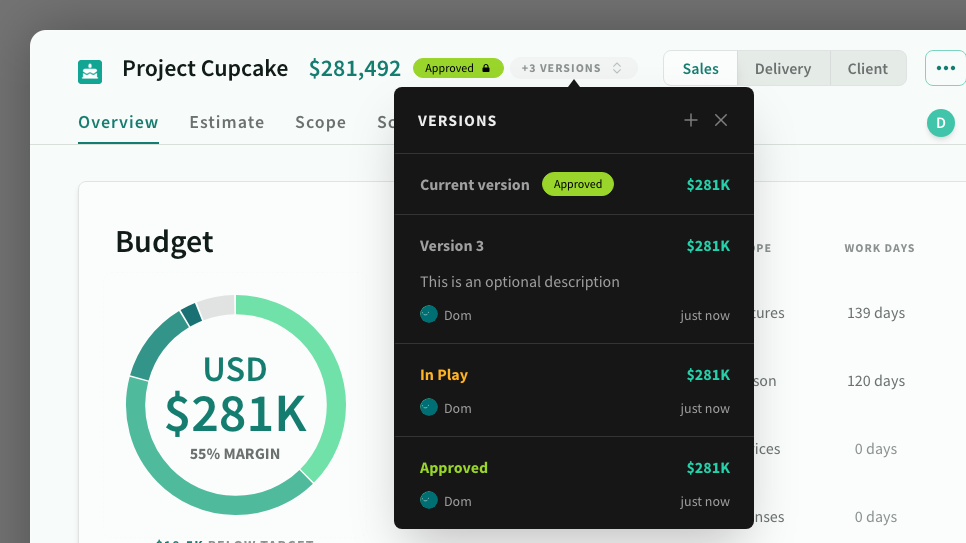Image resolution: width=966 pixels, height=543 pixels.
Task: Click Dom's avatar under In Play version
Action: pos(429,407)
